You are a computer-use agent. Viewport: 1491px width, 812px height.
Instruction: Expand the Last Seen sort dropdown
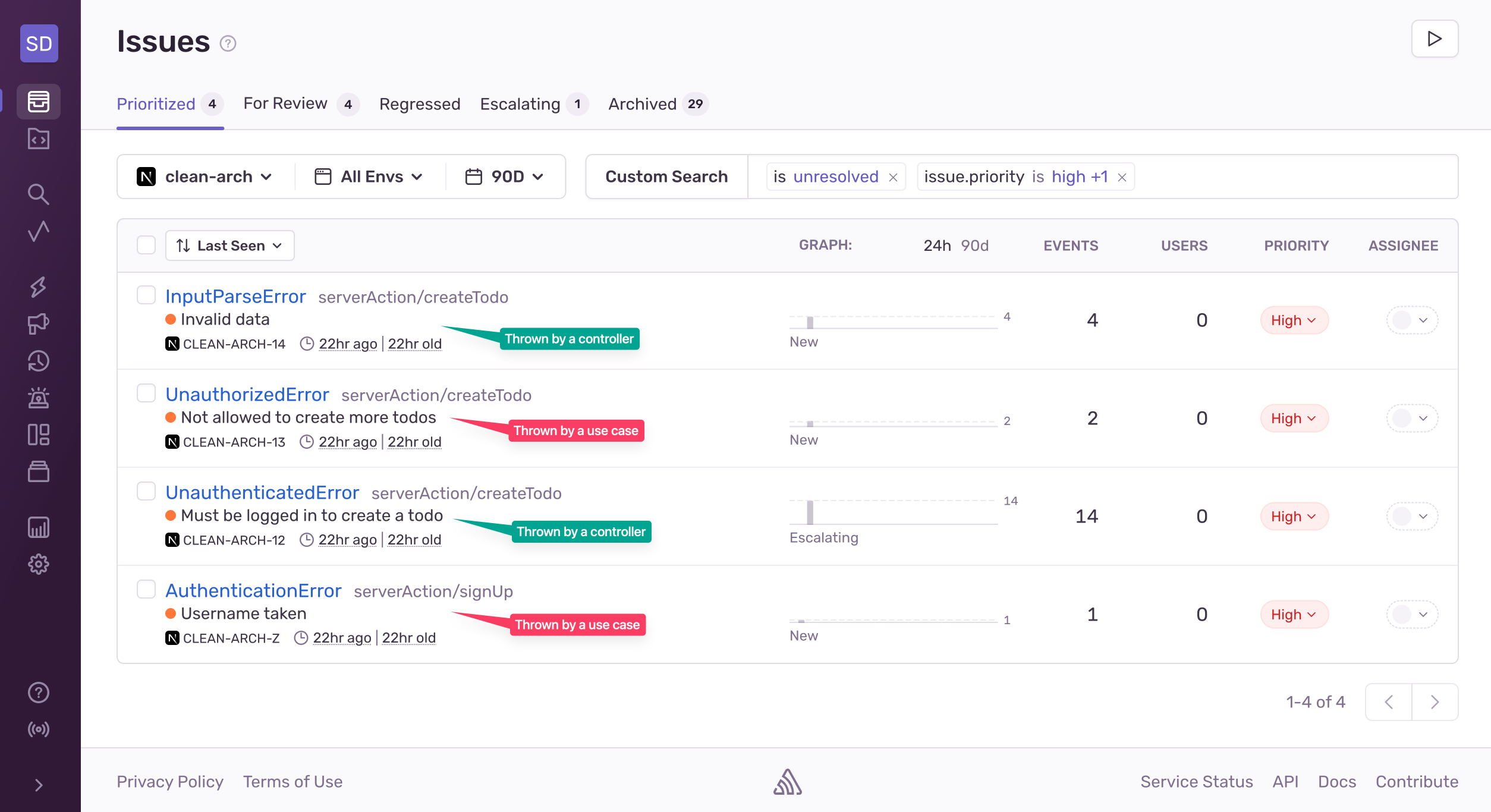[229, 246]
